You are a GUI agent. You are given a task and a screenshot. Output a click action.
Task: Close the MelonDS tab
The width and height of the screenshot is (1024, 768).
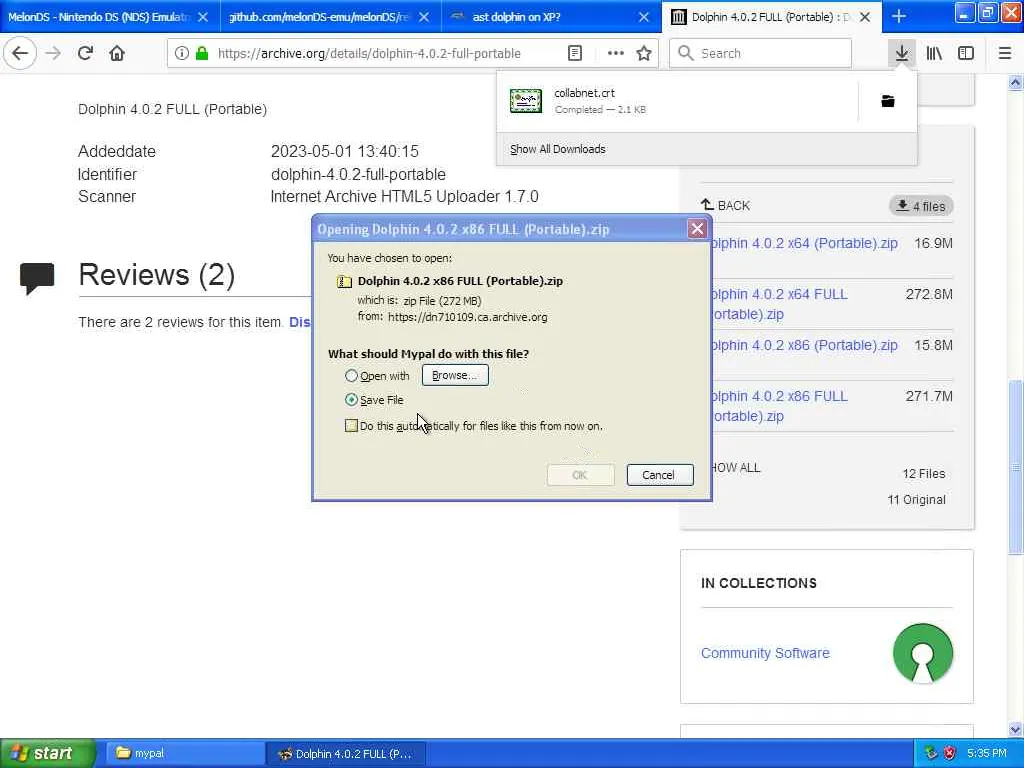(203, 17)
